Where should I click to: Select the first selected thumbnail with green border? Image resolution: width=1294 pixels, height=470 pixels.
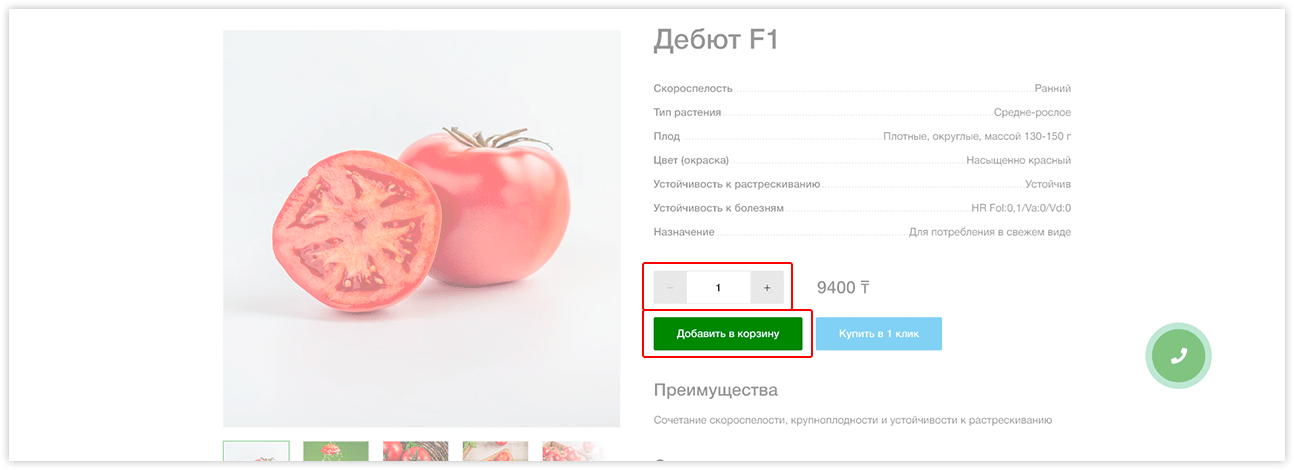click(256, 451)
